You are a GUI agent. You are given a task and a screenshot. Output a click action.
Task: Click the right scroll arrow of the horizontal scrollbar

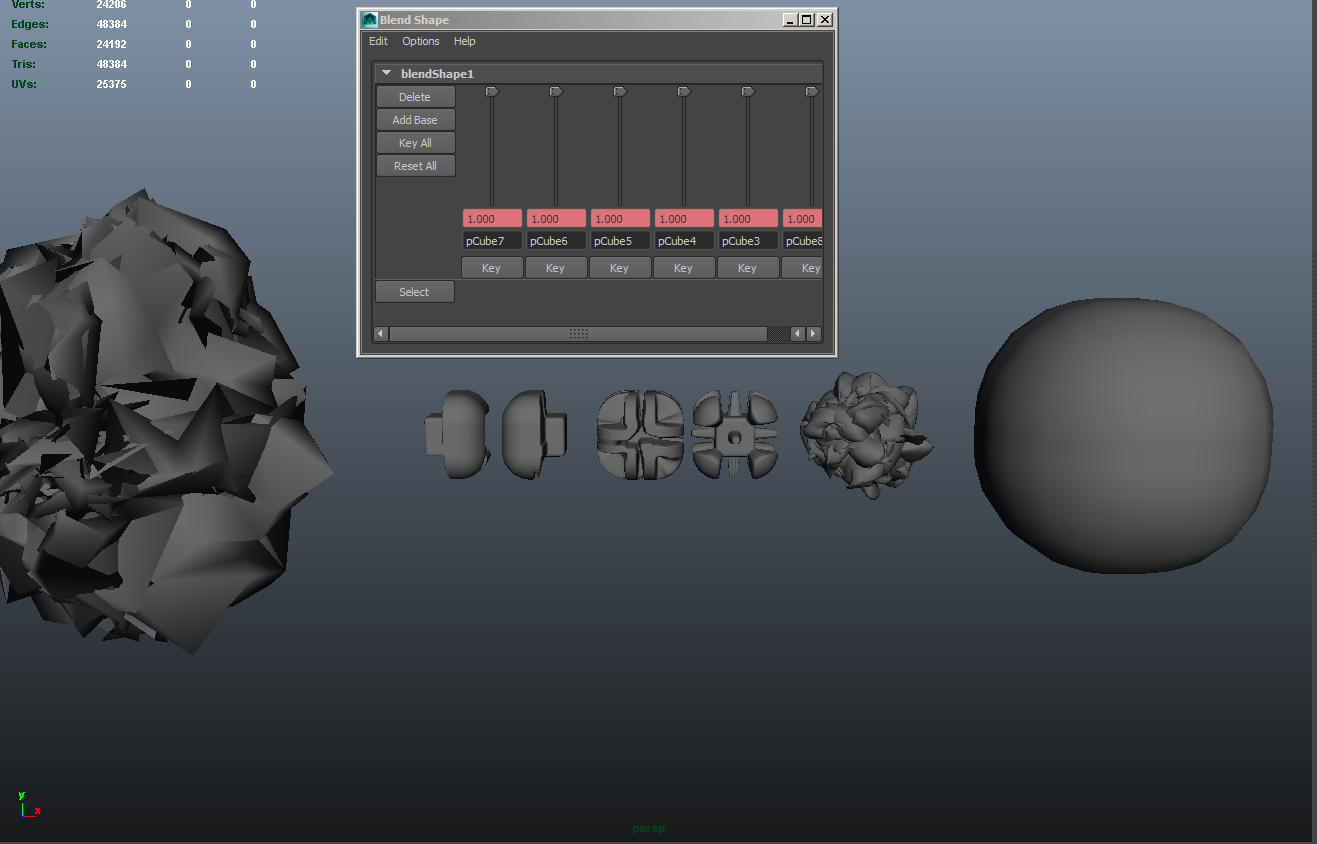tap(813, 333)
